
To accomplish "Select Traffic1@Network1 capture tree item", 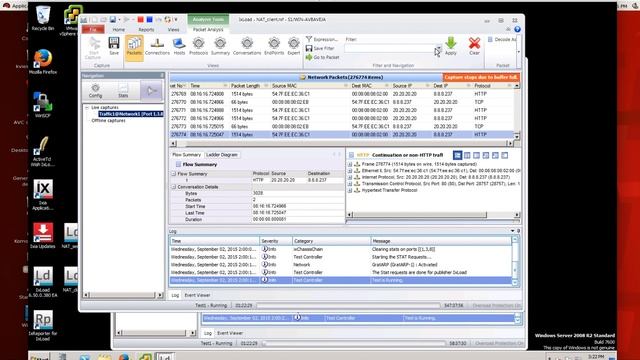I will point(131,114).
